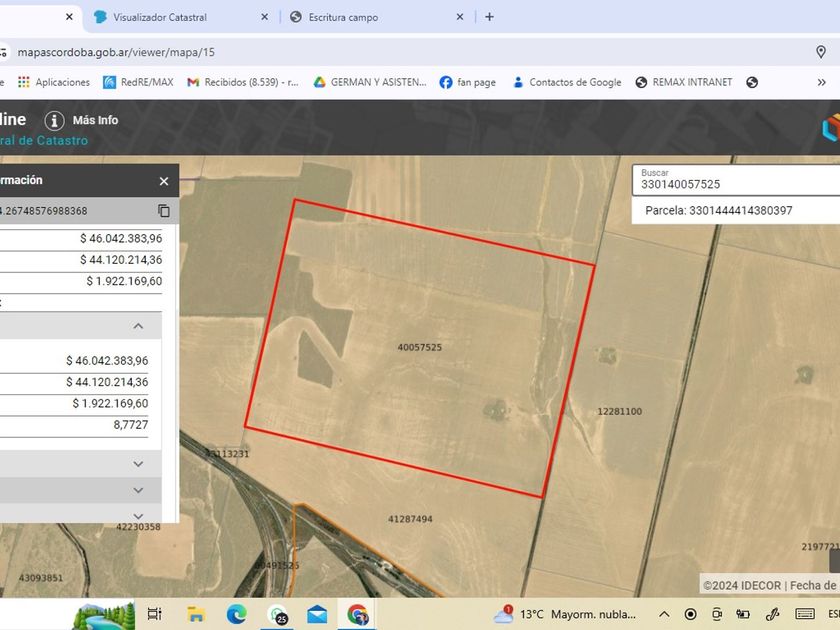Expand the first collapsed section below 8,7727
840x630 pixels.
(x=139, y=464)
